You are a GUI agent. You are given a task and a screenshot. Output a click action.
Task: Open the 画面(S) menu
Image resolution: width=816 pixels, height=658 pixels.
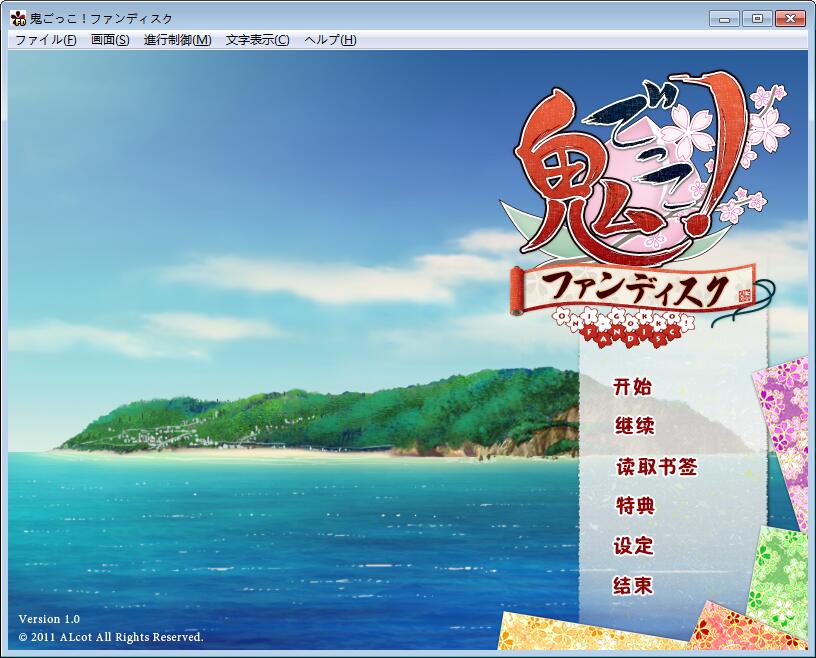pos(110,40)
